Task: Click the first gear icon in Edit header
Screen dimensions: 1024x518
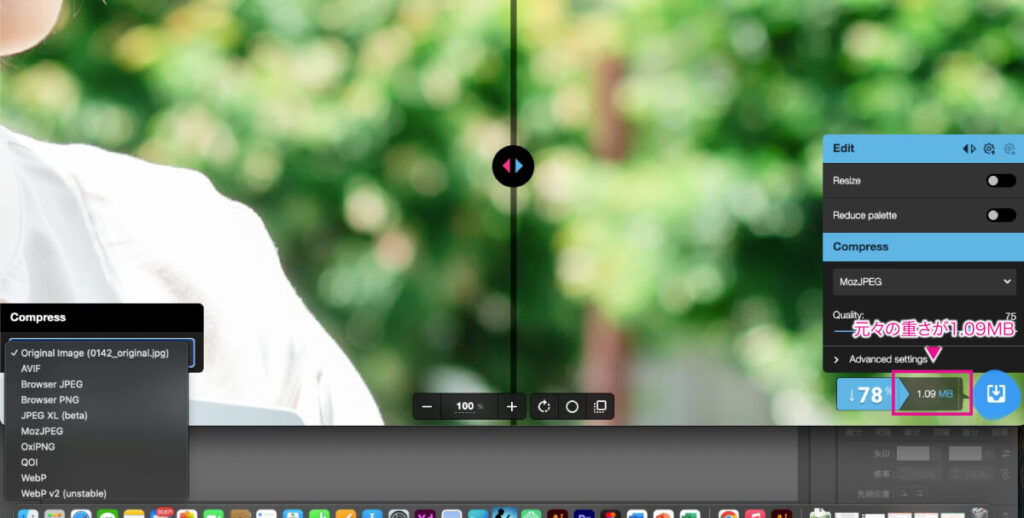Action: pyautogui.click(x=989, y=149)
